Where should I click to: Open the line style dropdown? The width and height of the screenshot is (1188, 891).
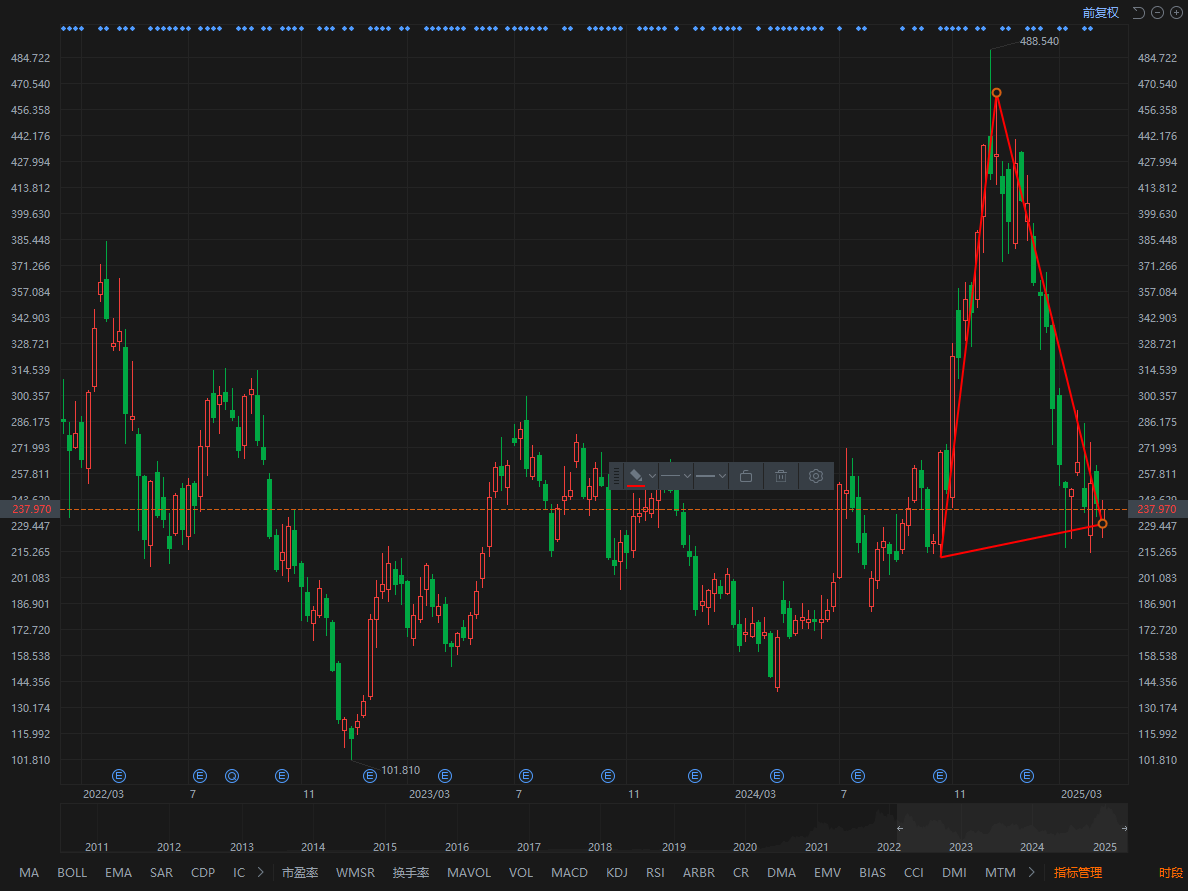(x=676, y=476)
